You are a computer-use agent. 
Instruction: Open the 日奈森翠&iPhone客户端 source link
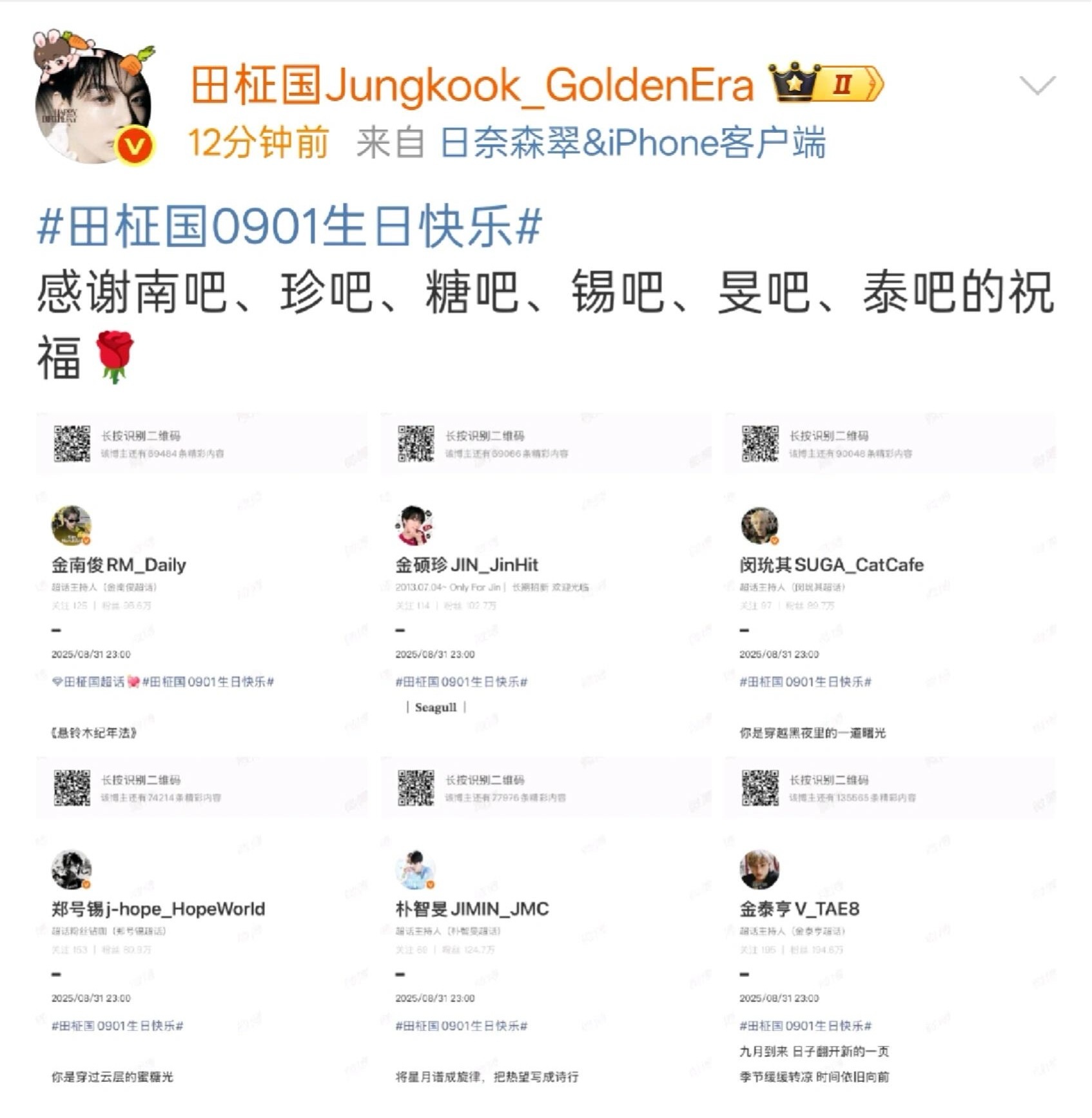click(x=633, y=142)
